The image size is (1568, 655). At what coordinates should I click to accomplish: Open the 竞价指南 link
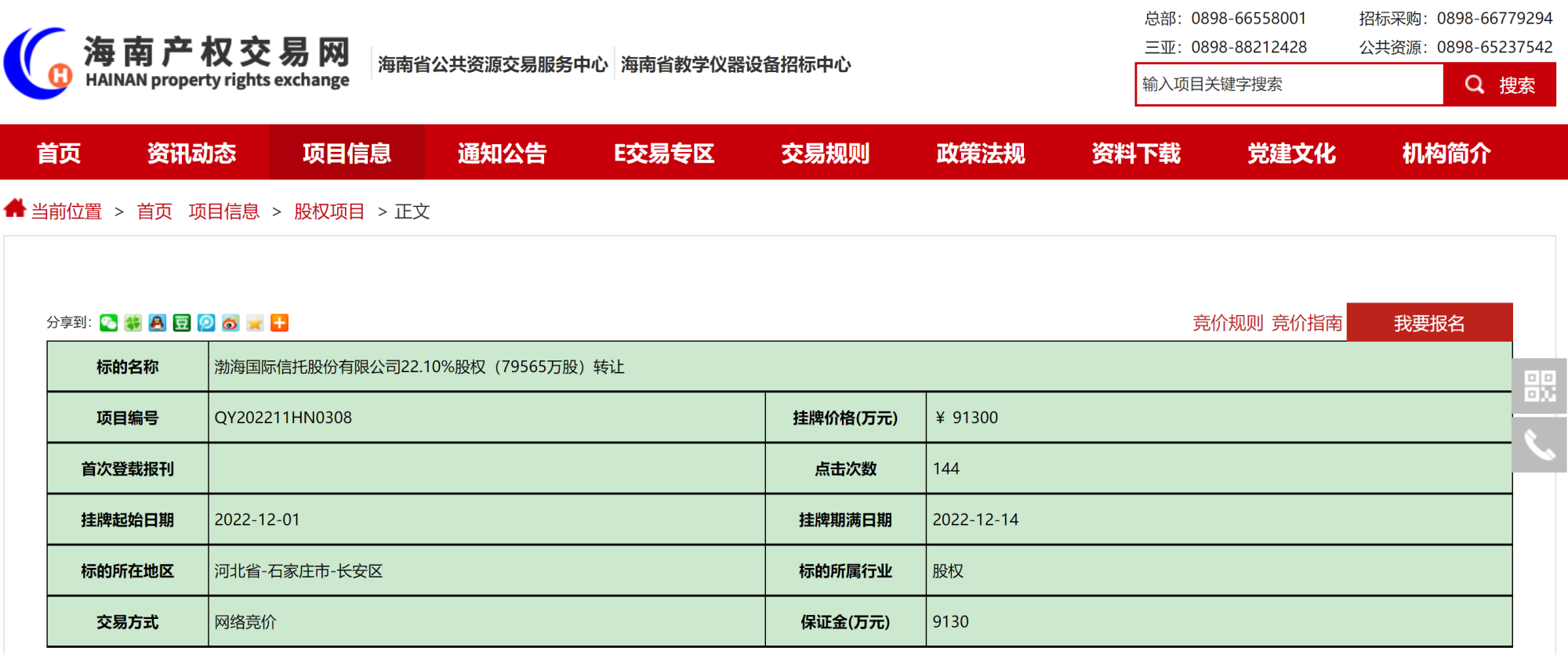coord(1307,323)
